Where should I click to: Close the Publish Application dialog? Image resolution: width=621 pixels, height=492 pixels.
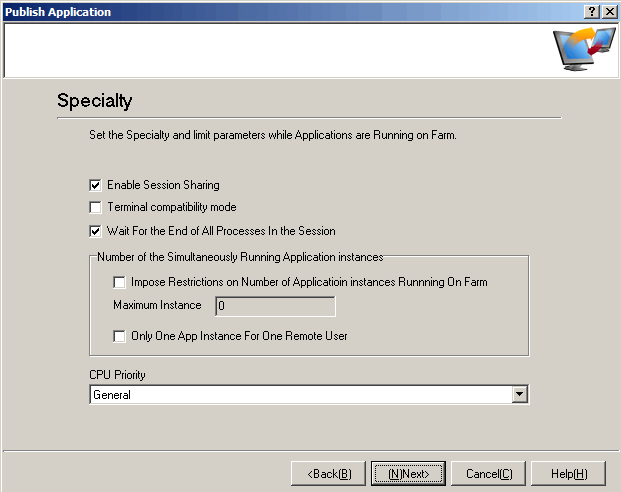point(609,11)
